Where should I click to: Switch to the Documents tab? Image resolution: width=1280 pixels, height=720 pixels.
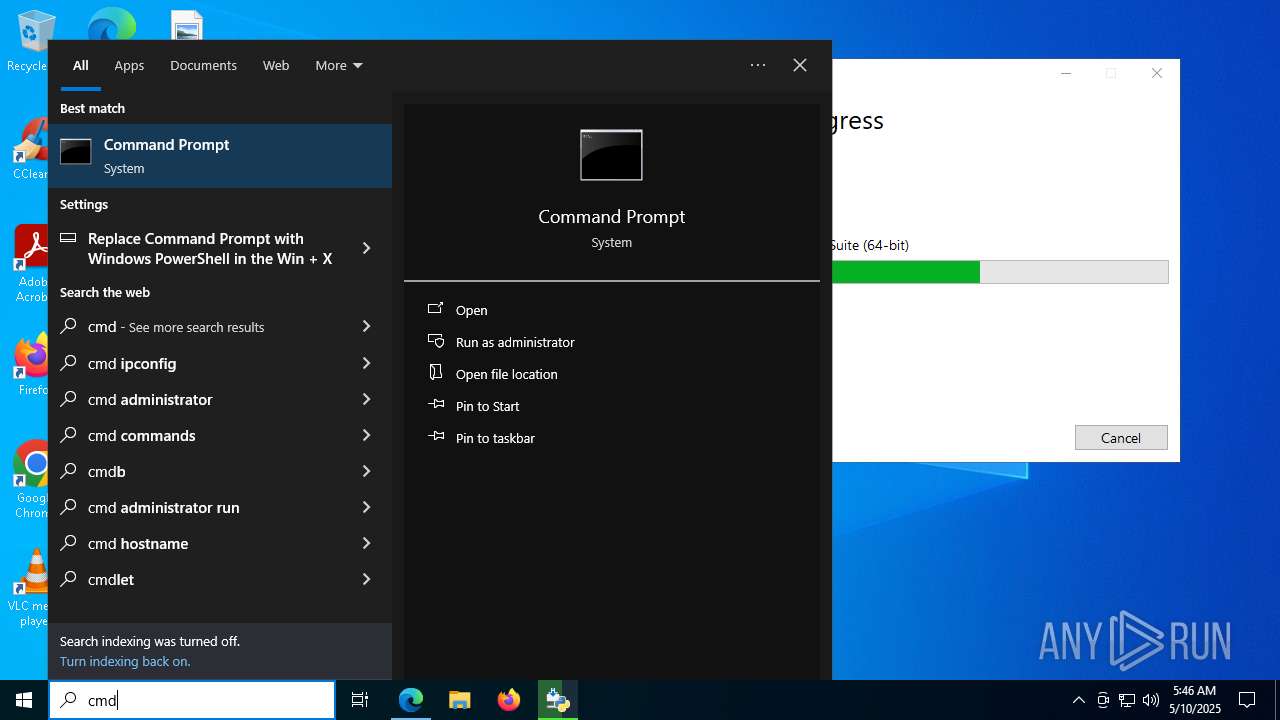pos(203,65)
